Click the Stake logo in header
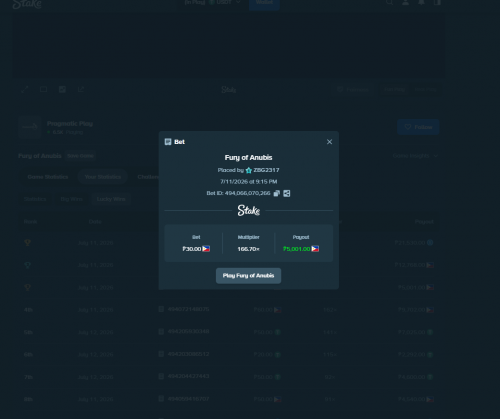Image resolution: width=500 pixels, height=419 pixels. click(x=27, y=4)
